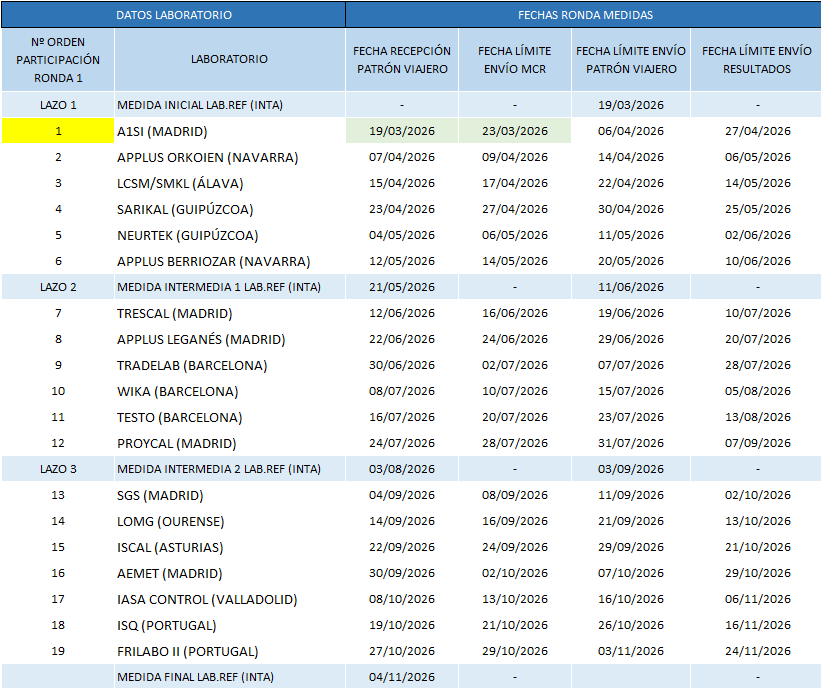
Task: Click the LABORATORIO column header
Action: coord(229,60)
